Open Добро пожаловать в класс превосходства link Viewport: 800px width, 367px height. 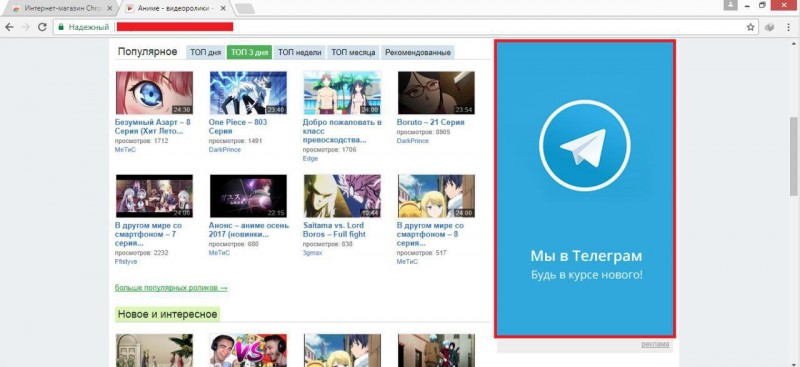tap(342, 131)
